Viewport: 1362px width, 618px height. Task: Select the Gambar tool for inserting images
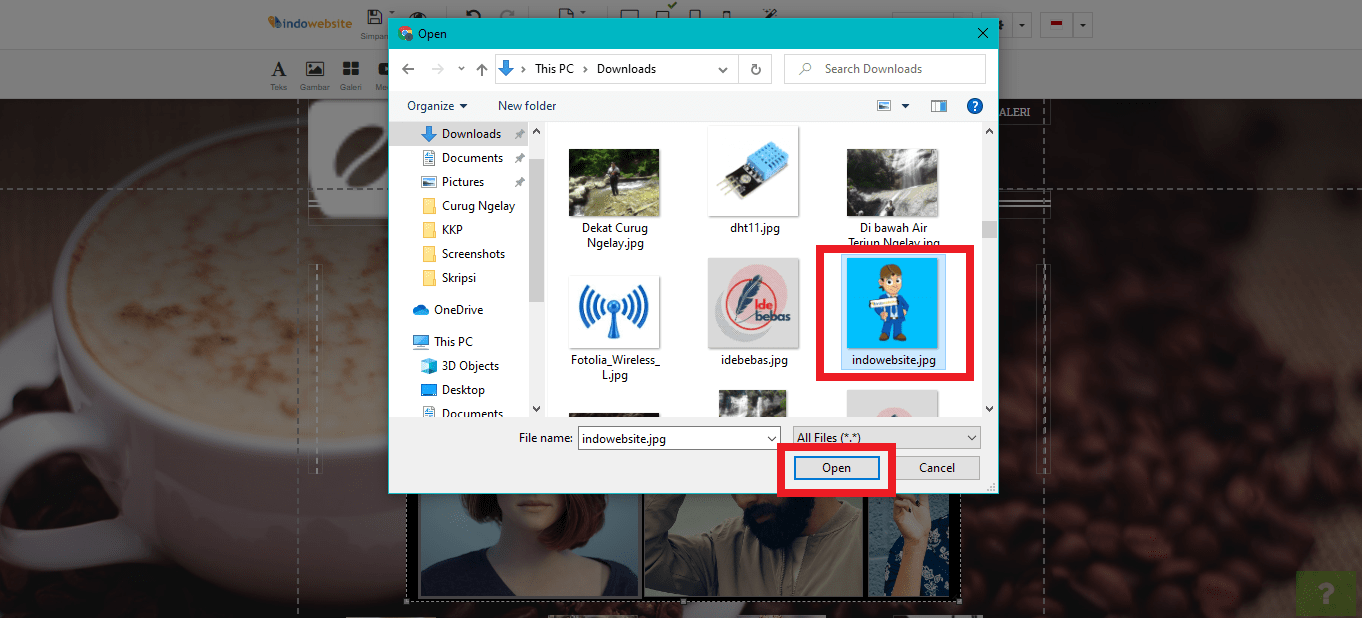click(314, 74)
